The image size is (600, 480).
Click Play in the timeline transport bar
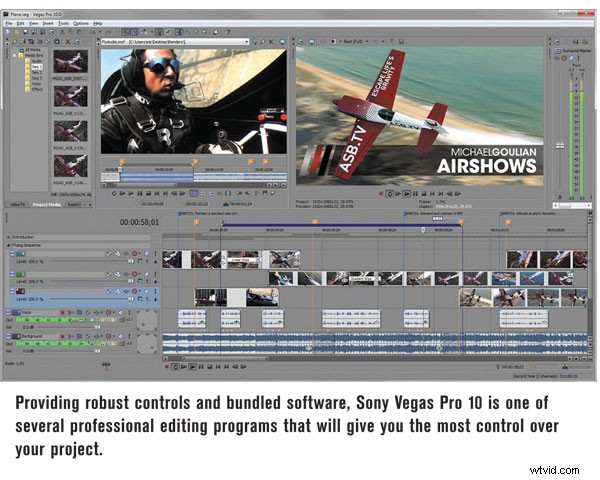click(x=192, y=367)
